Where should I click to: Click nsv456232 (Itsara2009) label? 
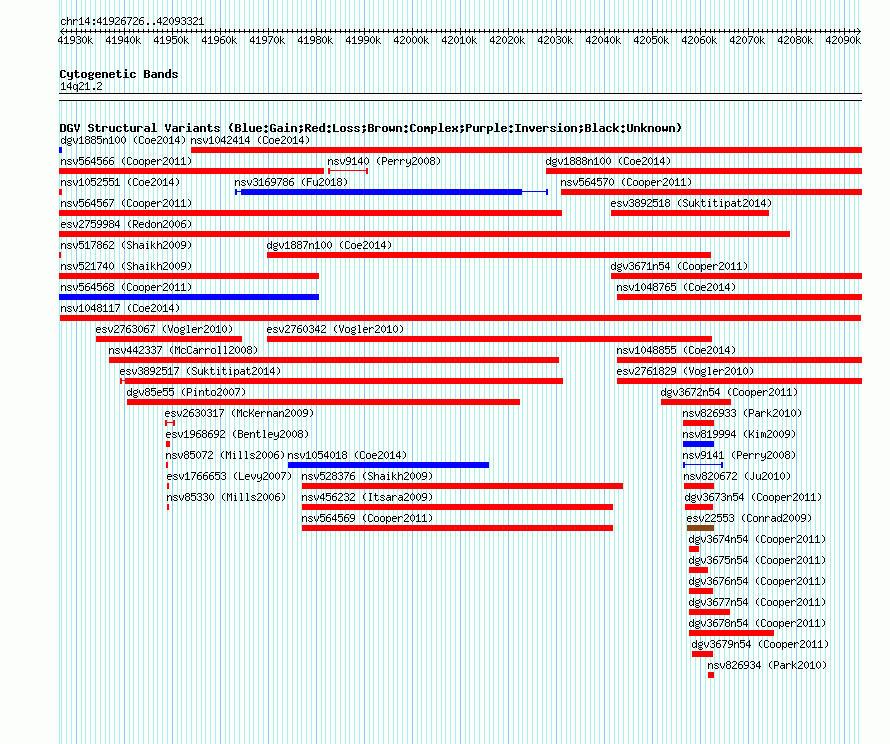(367, 497)
